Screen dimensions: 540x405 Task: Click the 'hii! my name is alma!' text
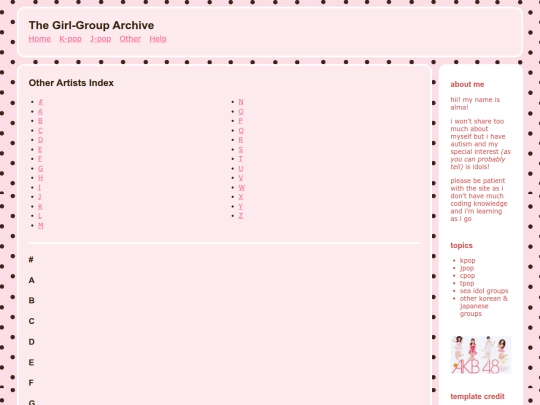tap(475, 104)
